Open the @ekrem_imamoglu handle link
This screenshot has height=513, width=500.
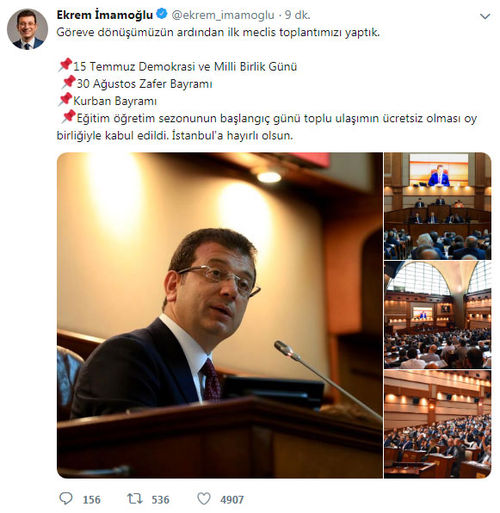pos(223,15)
